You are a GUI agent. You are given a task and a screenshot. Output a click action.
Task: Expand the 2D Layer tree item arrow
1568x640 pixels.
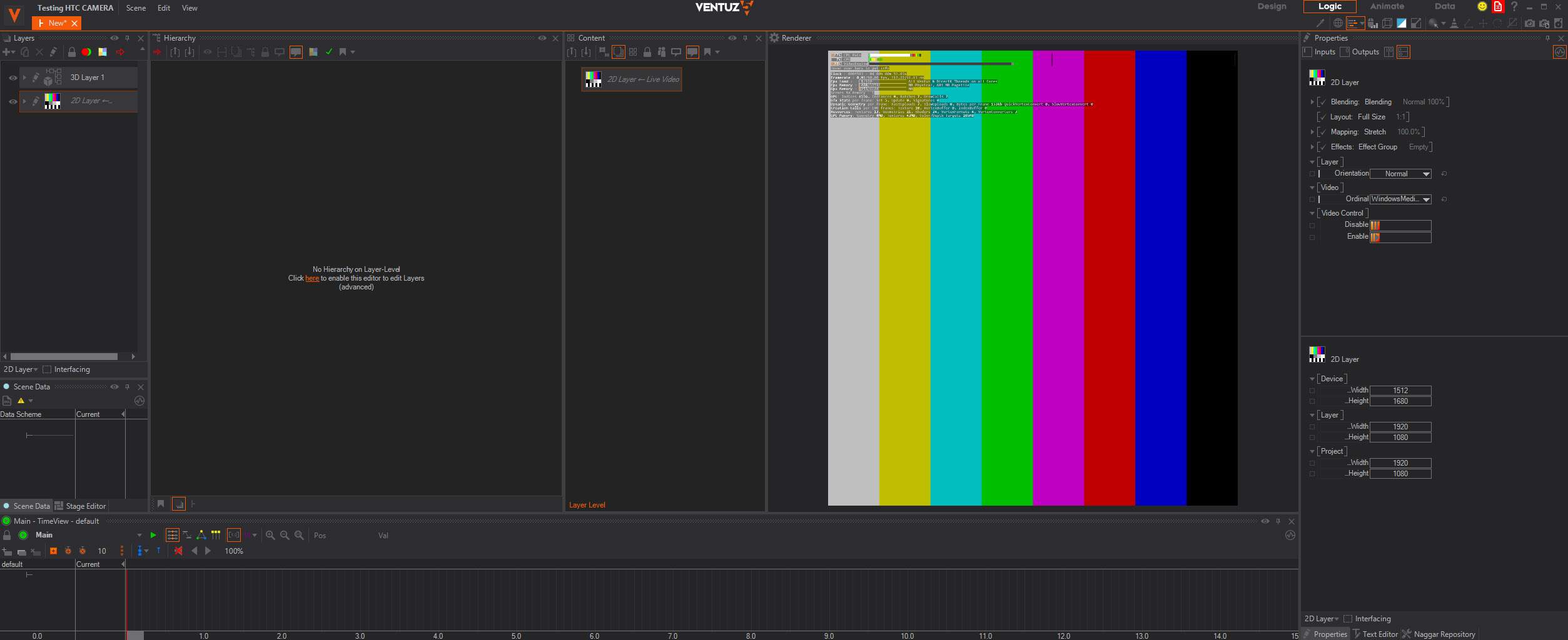point(24,101)
